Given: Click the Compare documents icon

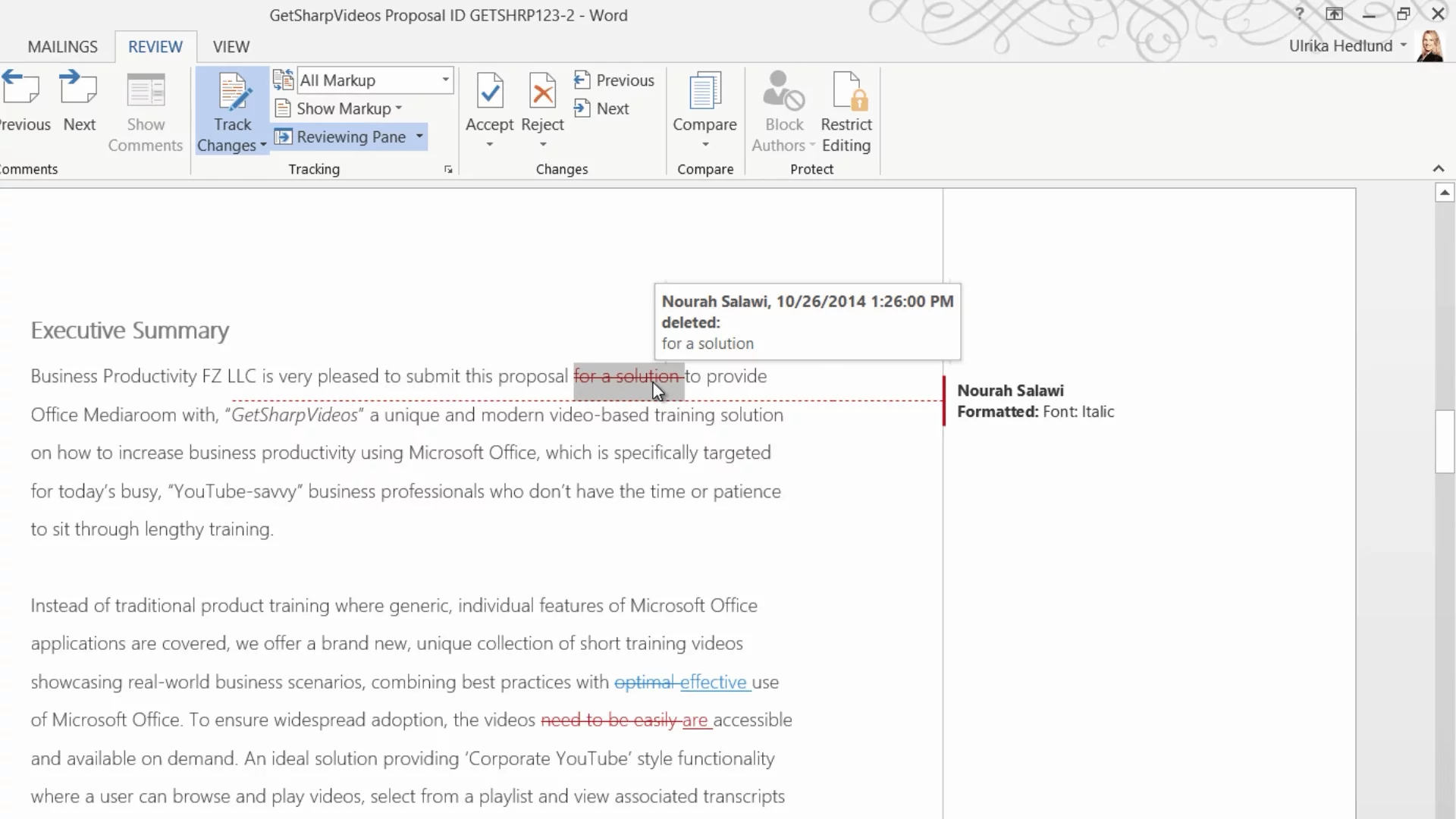Looking at the screenshot, I should (704, 93).
